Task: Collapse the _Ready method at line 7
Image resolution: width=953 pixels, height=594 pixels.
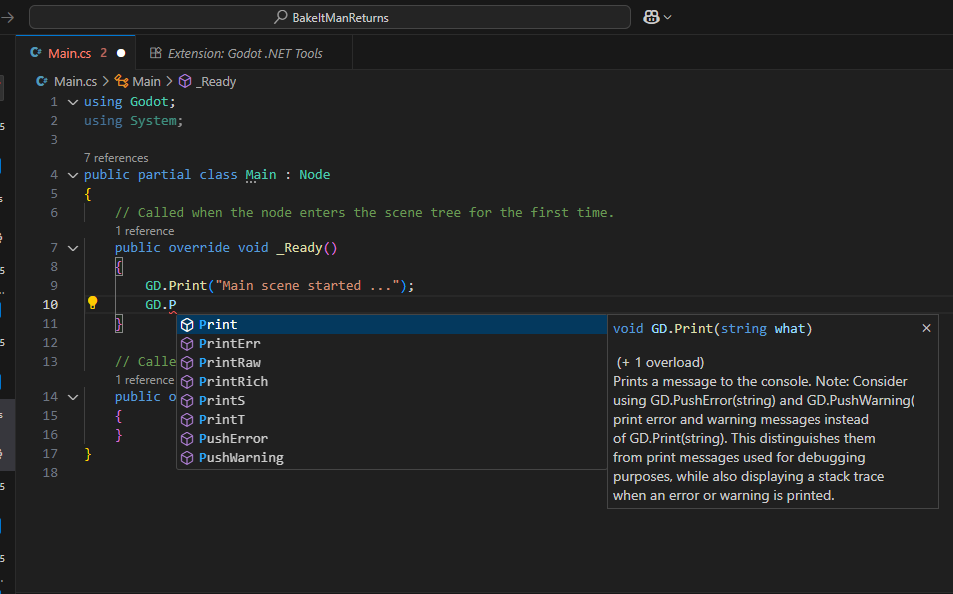Action: click(73, 248)
